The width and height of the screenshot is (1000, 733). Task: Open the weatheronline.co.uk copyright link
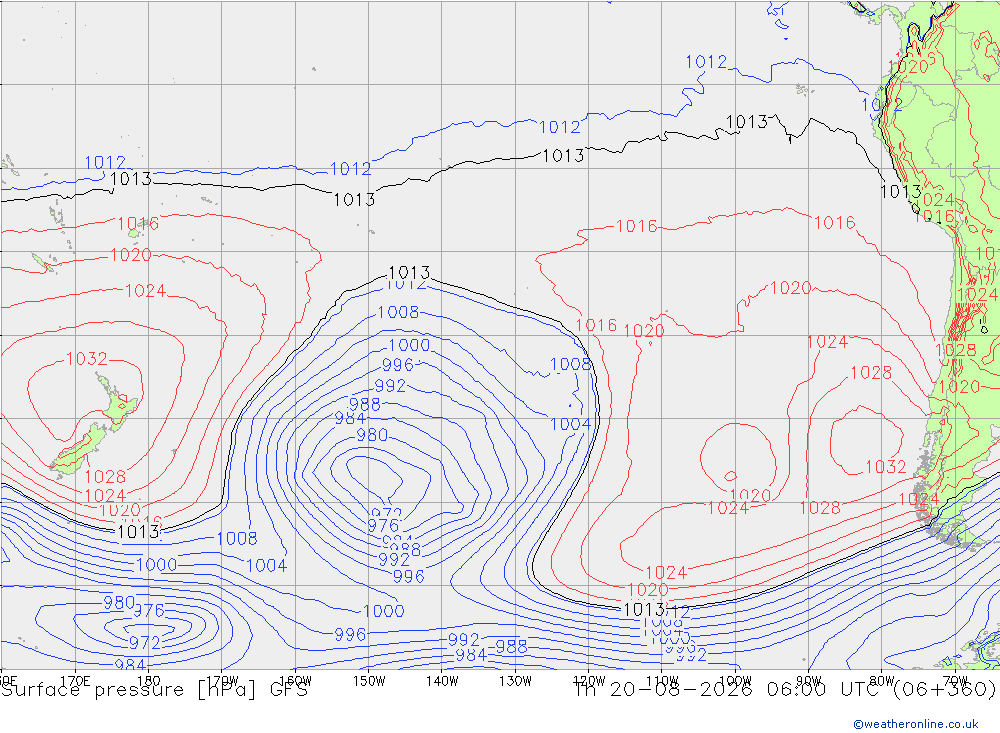pyautogui.click(x=916, y=723)
